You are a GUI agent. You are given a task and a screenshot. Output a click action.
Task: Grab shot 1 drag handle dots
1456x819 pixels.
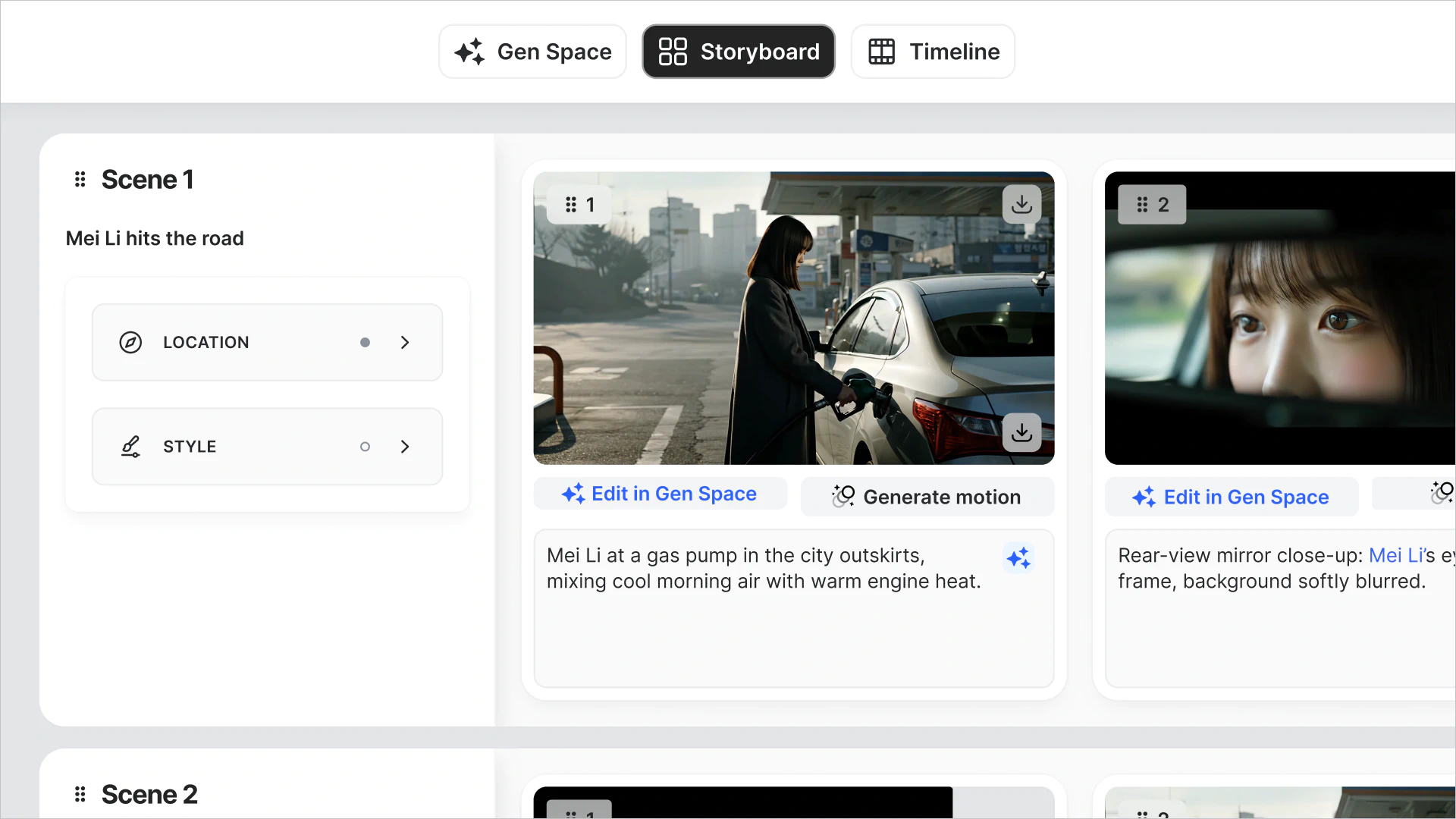(571, 205)
